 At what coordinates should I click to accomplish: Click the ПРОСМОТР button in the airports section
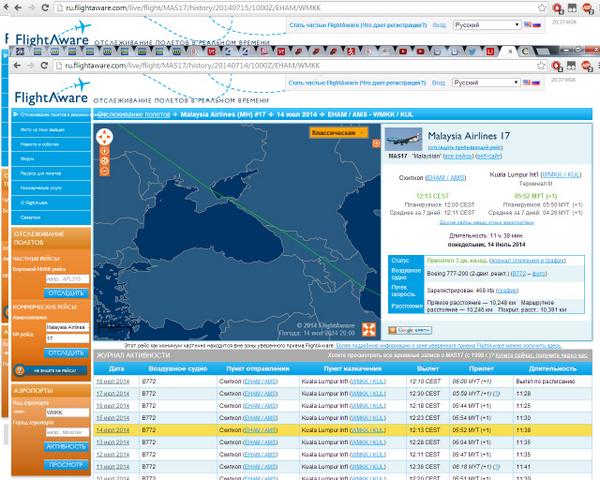click(66, 465)
